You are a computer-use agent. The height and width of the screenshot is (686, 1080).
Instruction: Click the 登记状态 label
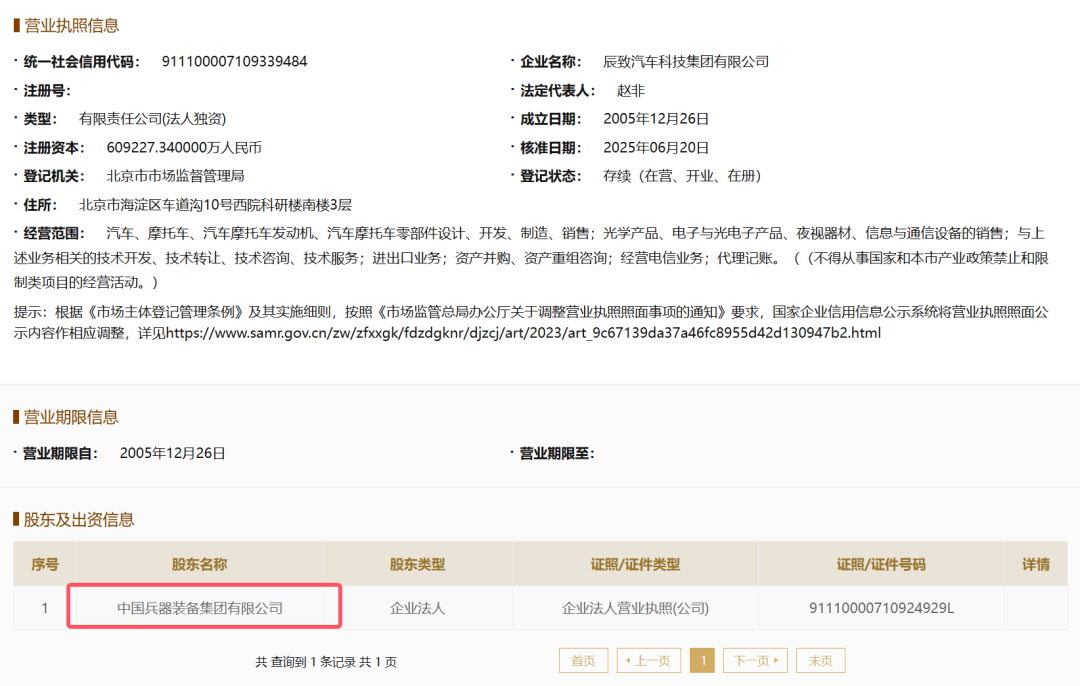point(550,176)
